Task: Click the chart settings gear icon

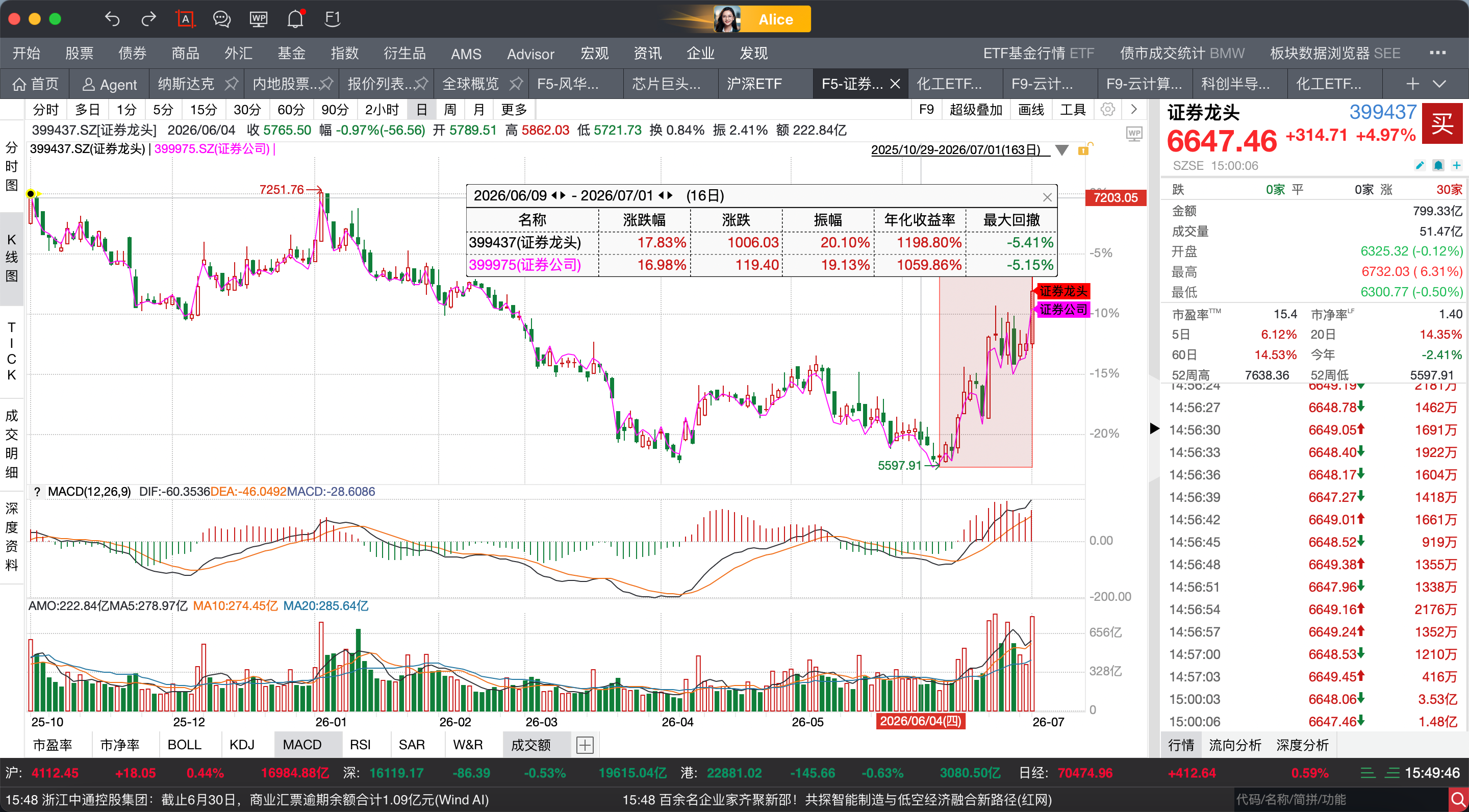Action: [1107, 110]
